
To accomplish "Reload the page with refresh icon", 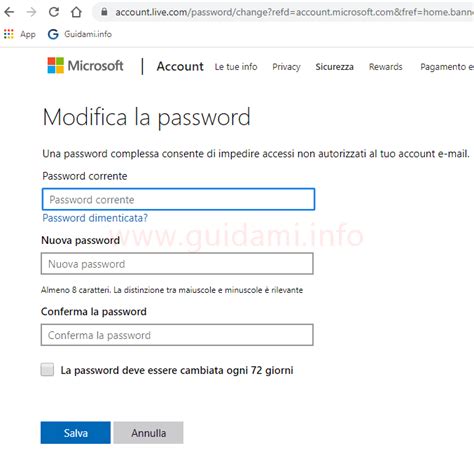I will point(54,12).
